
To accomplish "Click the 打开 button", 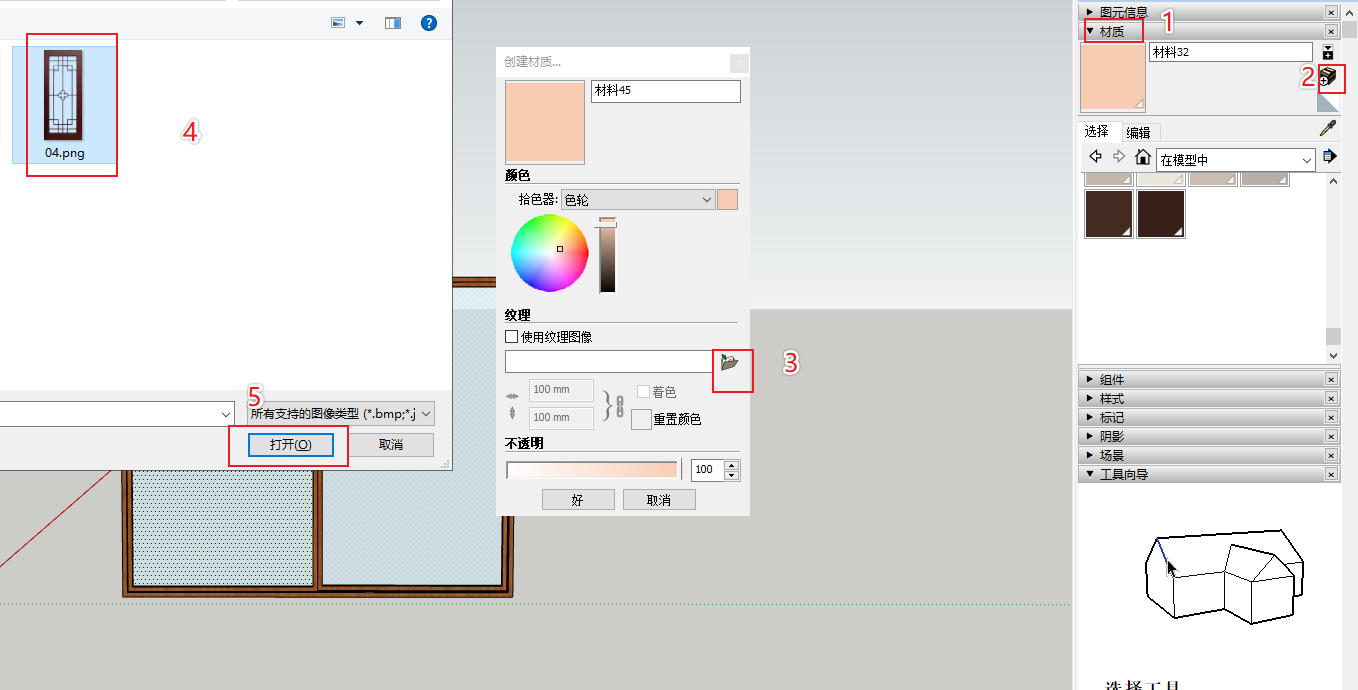I will 288,445.
